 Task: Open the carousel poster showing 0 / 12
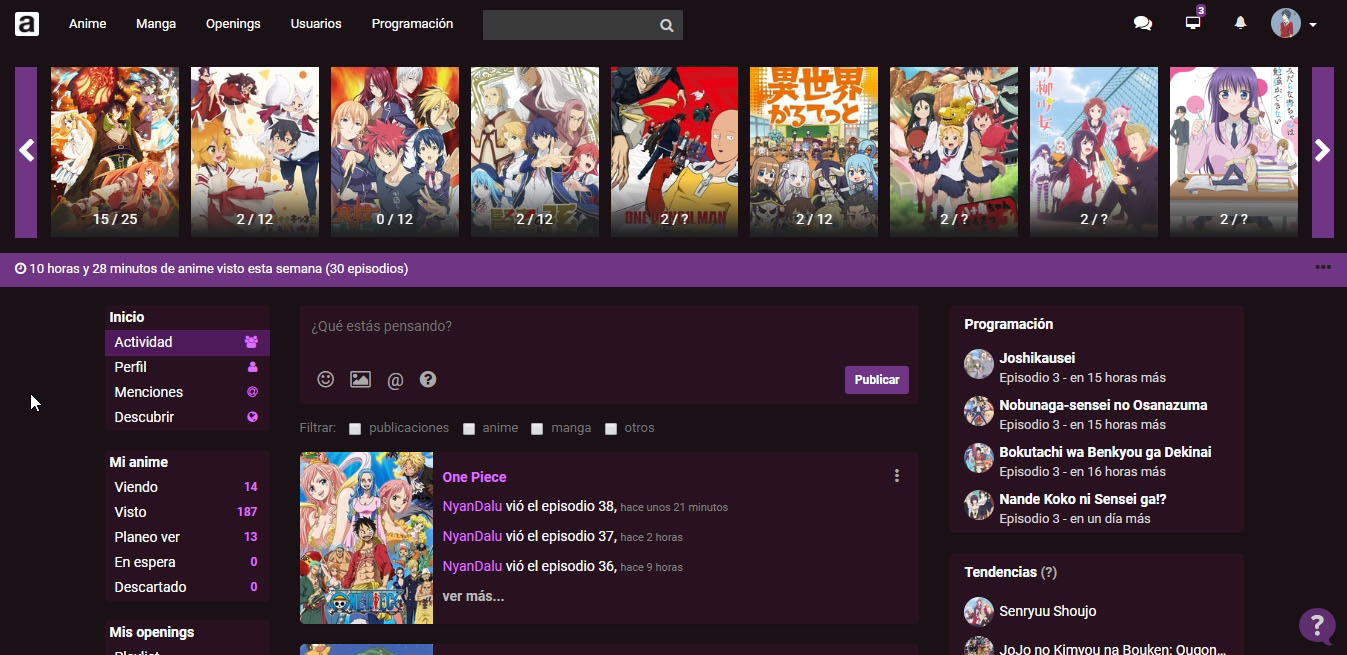[395, 152]
